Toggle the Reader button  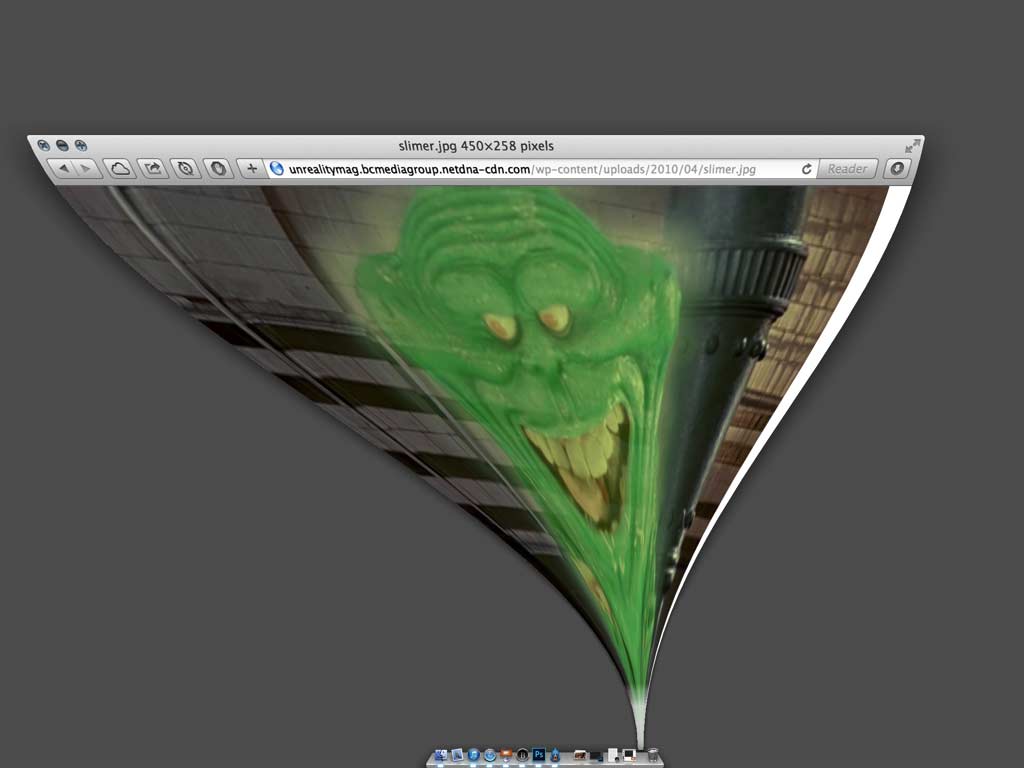[847, 169]
